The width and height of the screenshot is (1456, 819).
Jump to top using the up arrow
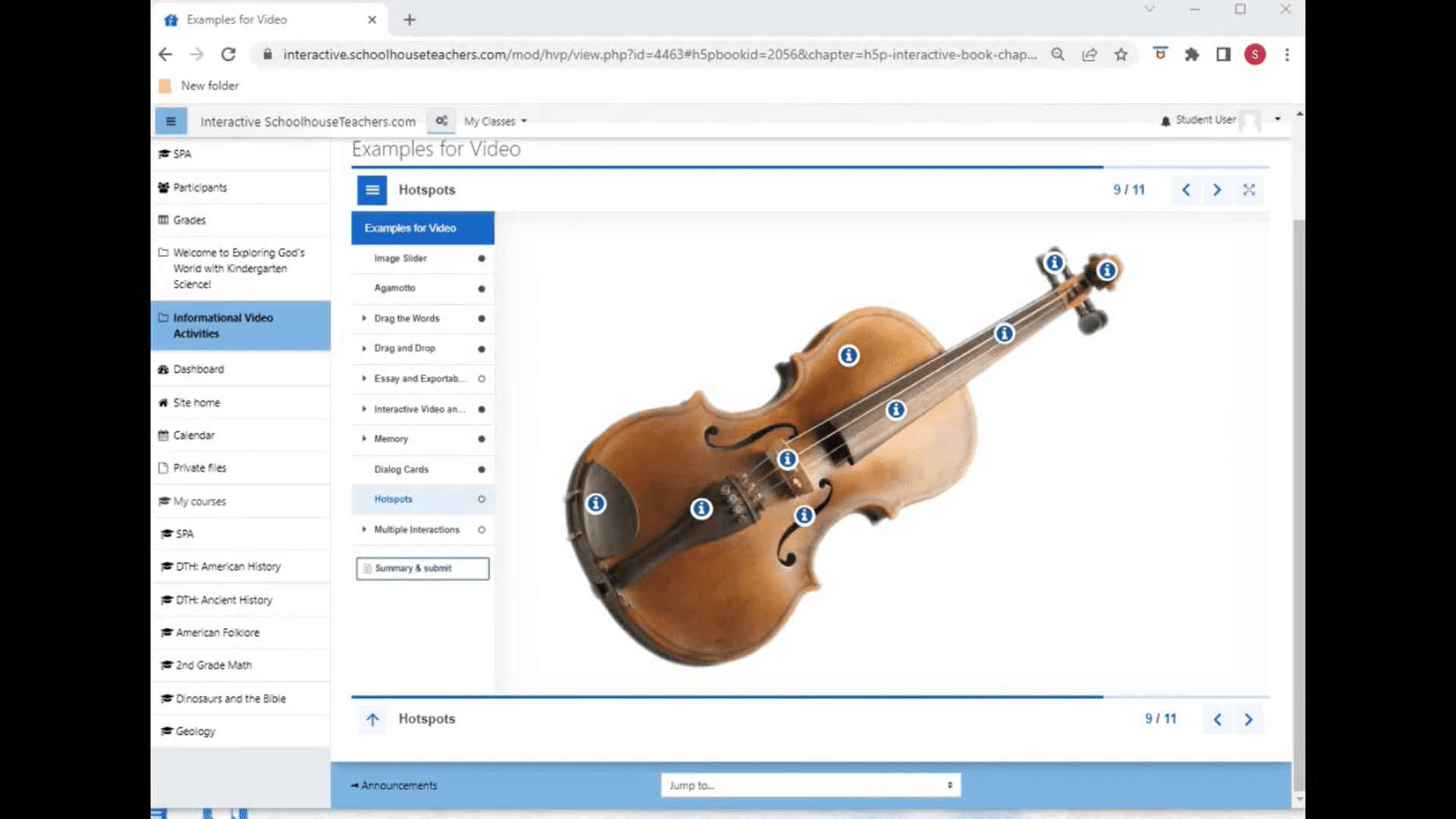pyautogui.click(x=372, y=720)
